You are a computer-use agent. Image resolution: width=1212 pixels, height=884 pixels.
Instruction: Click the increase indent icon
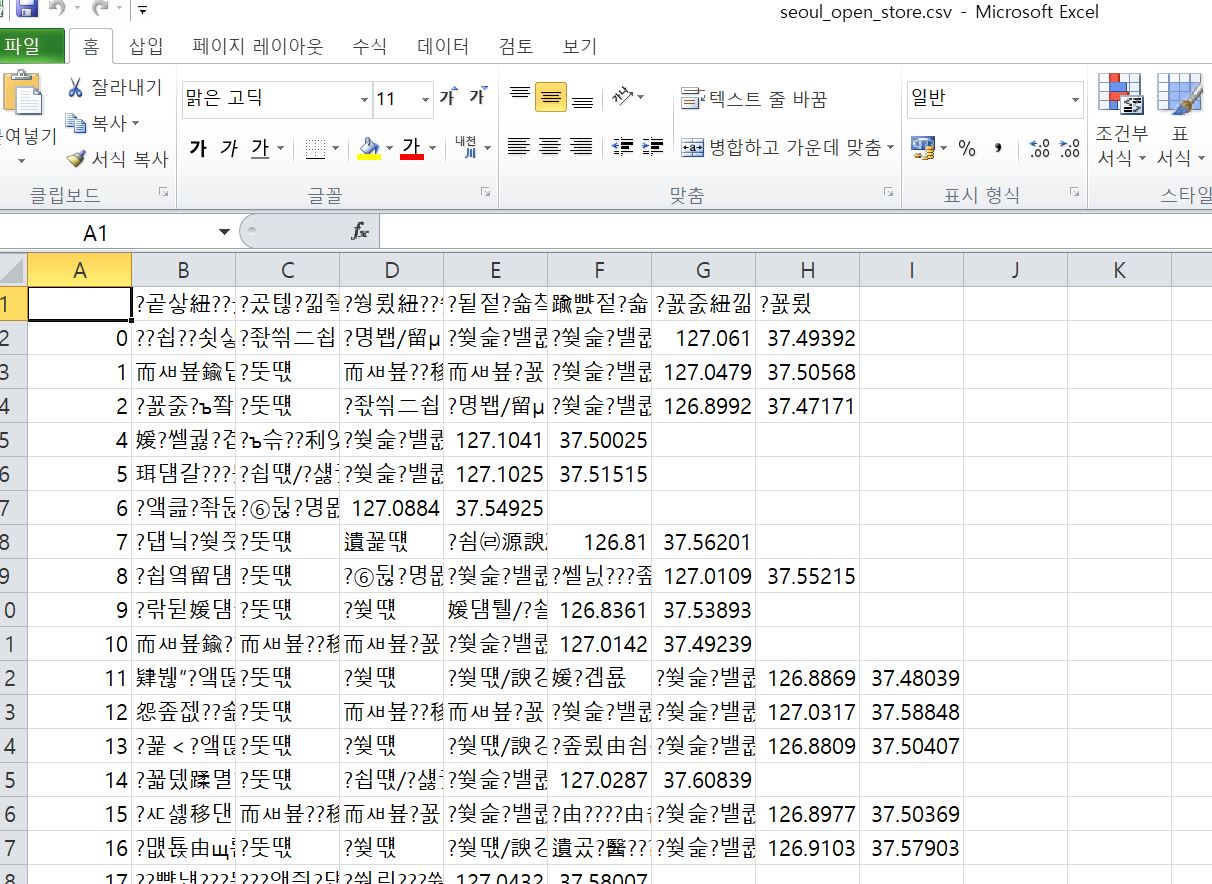(654, 147)
